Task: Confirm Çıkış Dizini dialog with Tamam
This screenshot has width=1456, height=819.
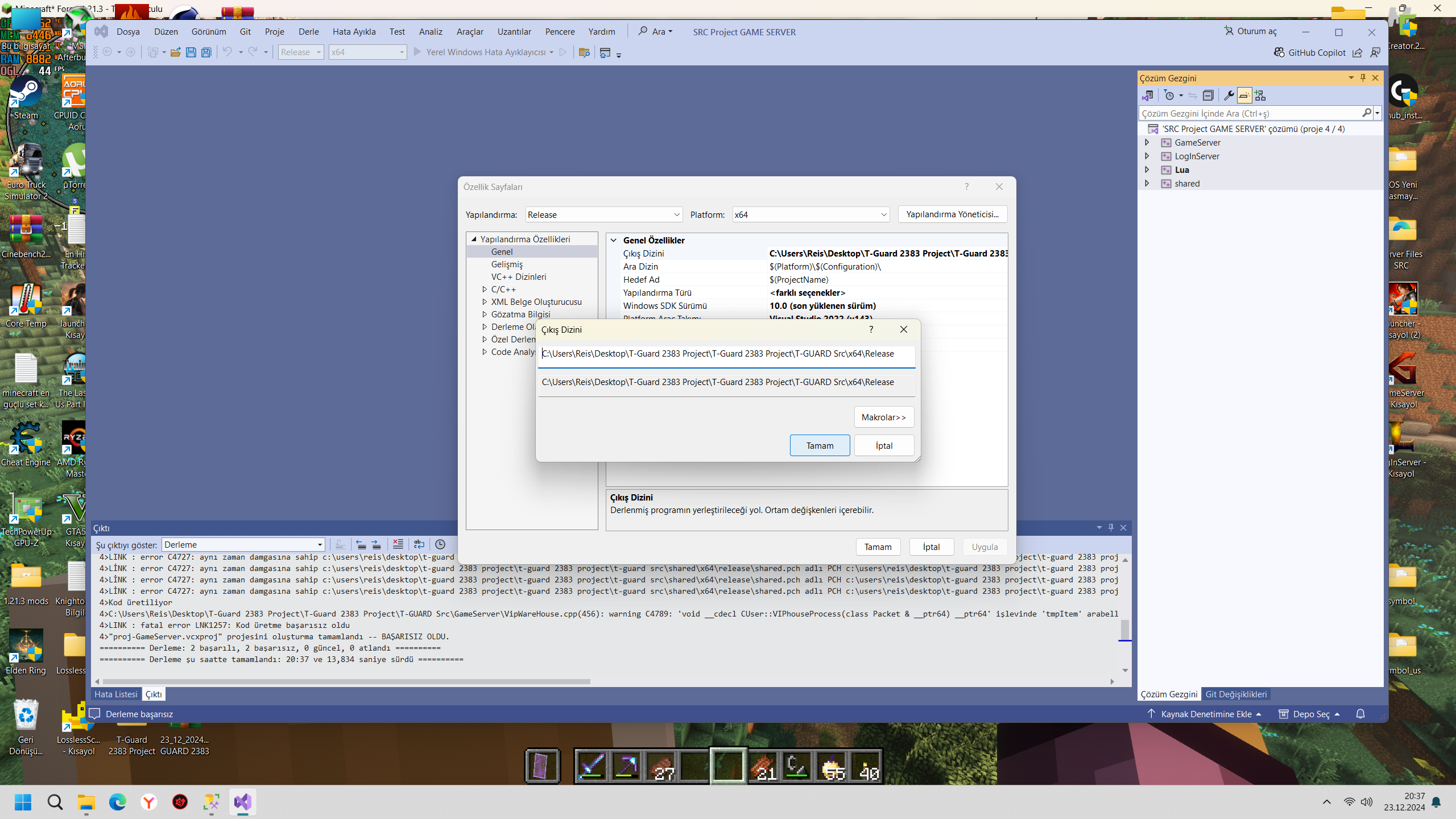Action: point(820,445)
